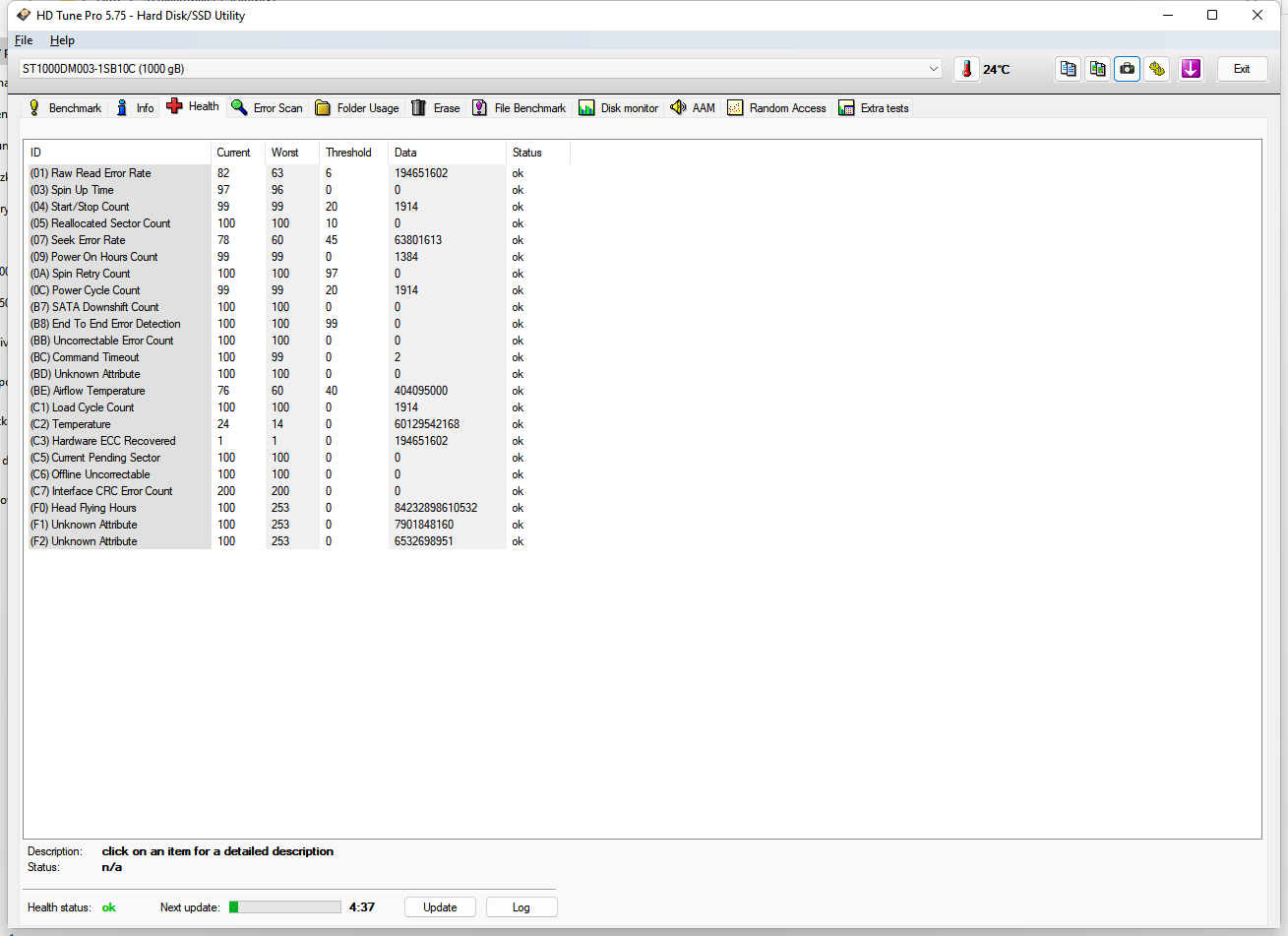
Task: Open the Benchmark tab
Action: (x=65, y=108)
